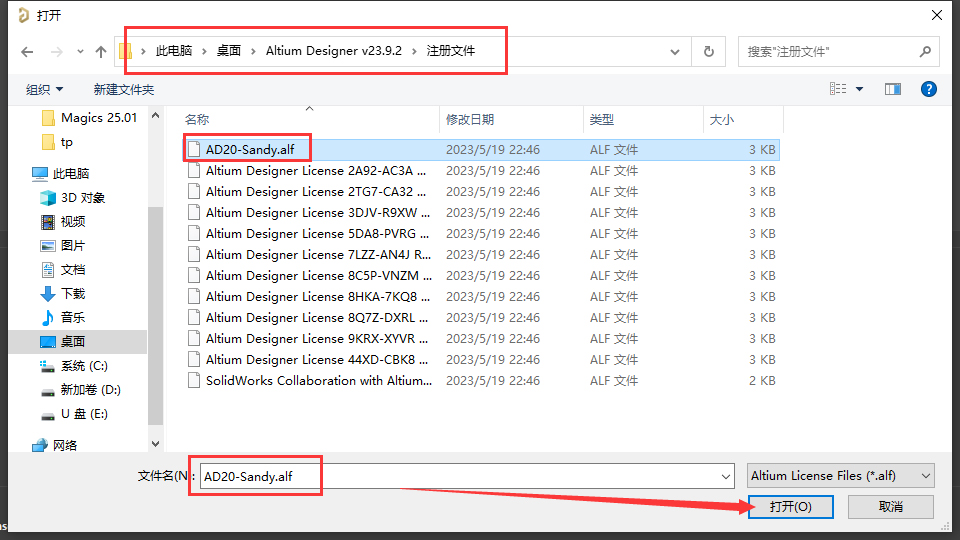Focus the 搜索"注册文件" search box
The width and height of the screenshot is (960, 540).
[x=838, y=51]
